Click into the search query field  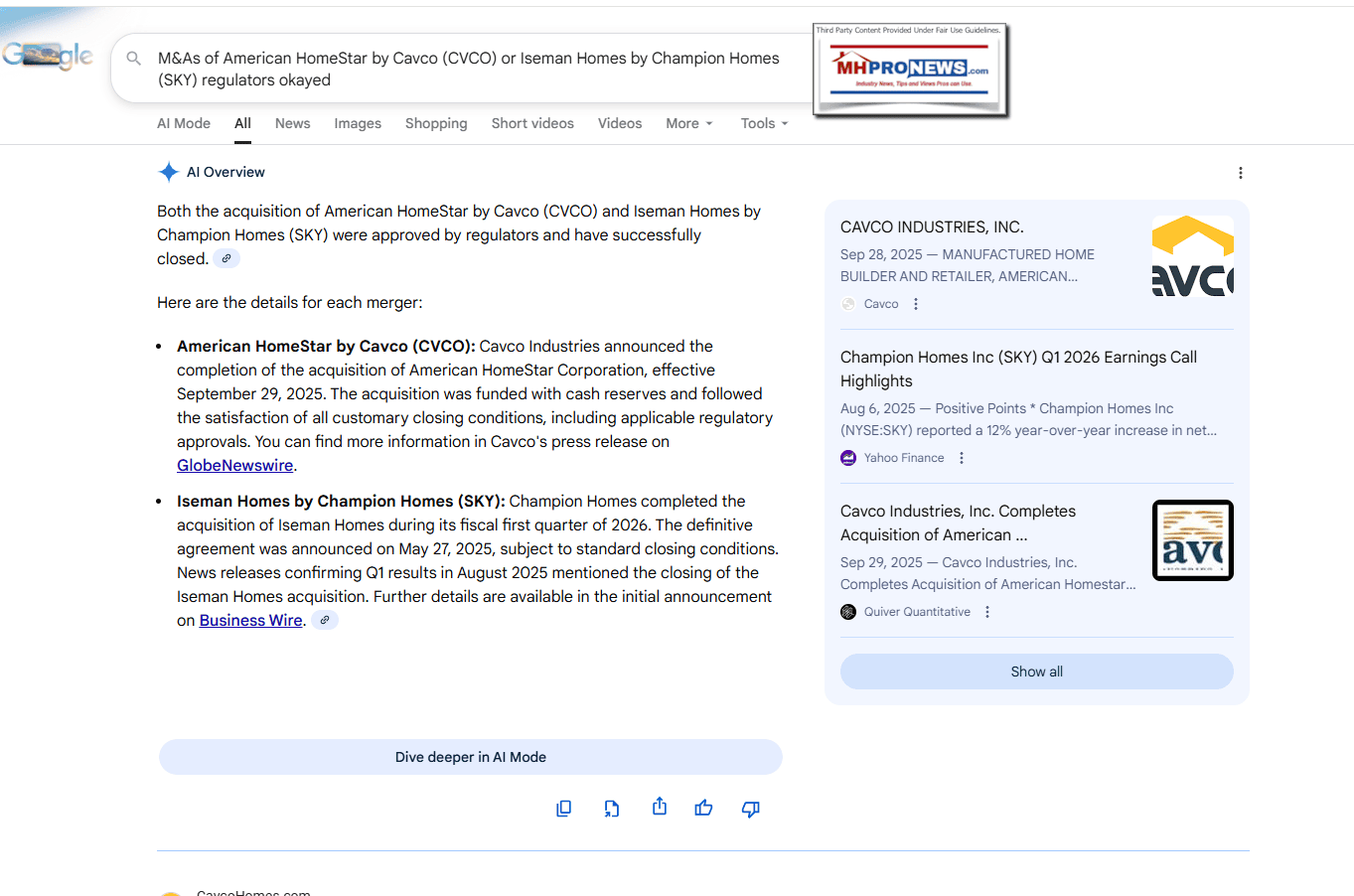pos(467,69)
